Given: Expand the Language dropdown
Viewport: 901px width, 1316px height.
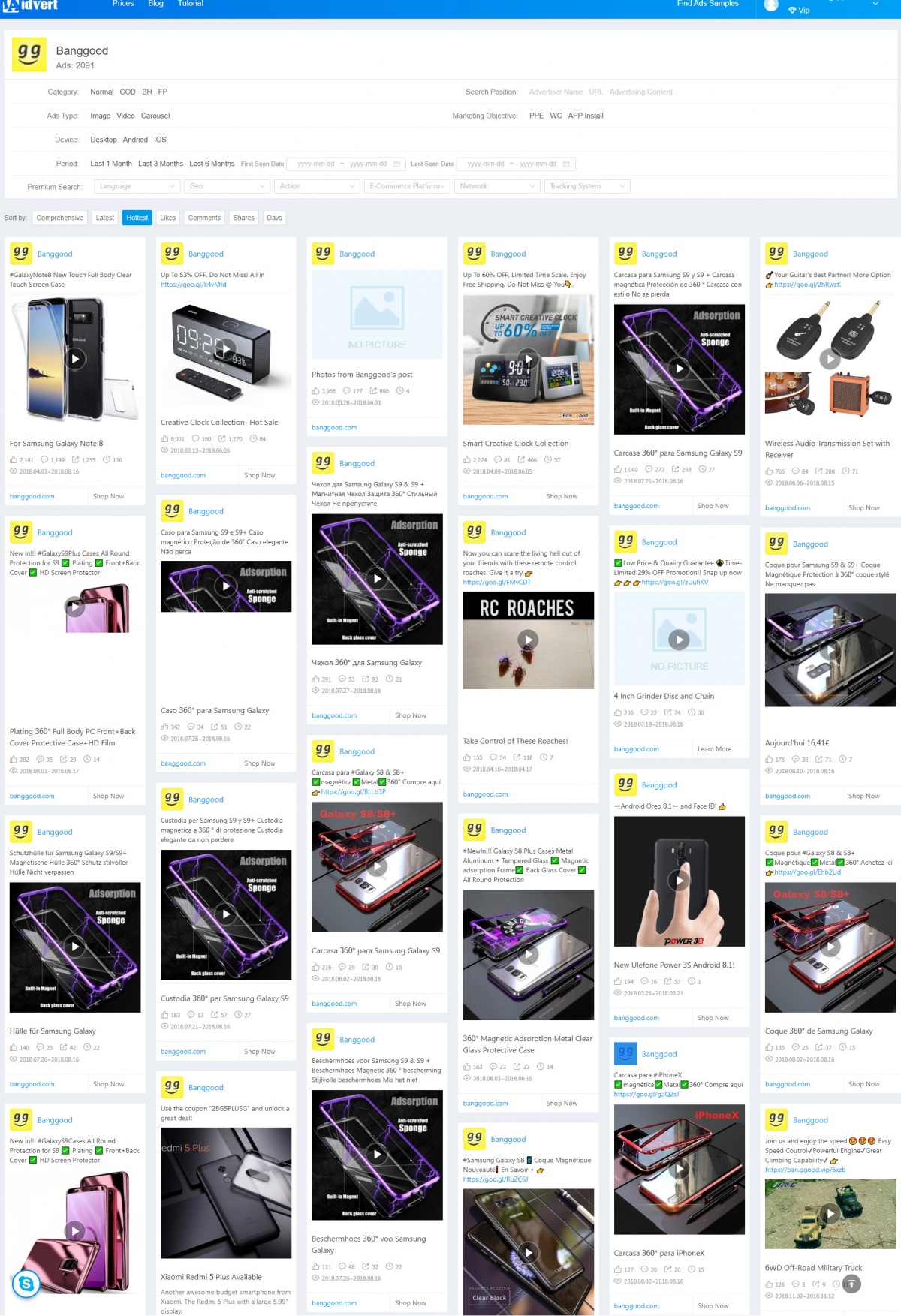Looking at the screenshot, I should (x=137, y=186).
